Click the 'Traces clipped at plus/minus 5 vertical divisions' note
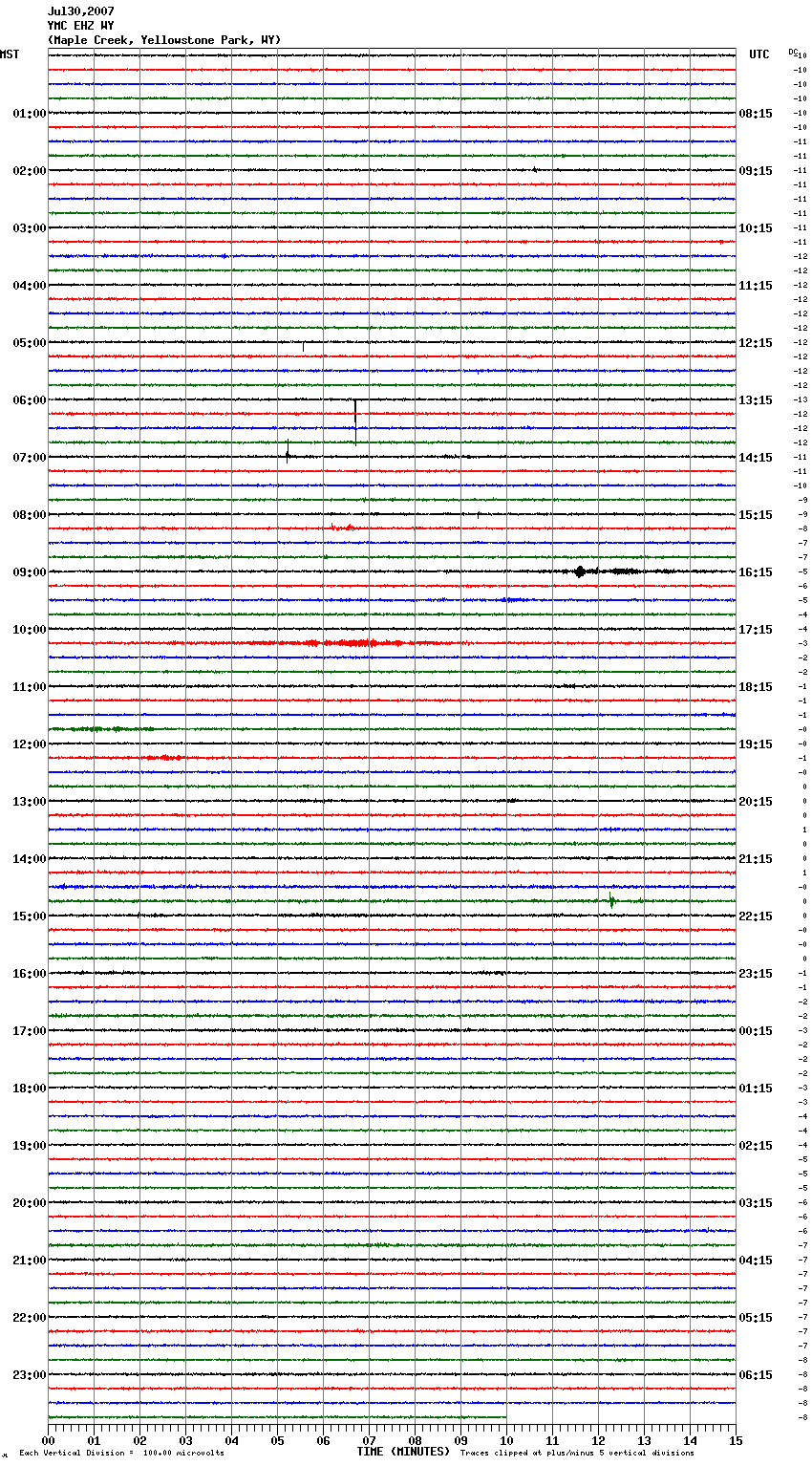 pyautogui.click(x=577, y=1454)
